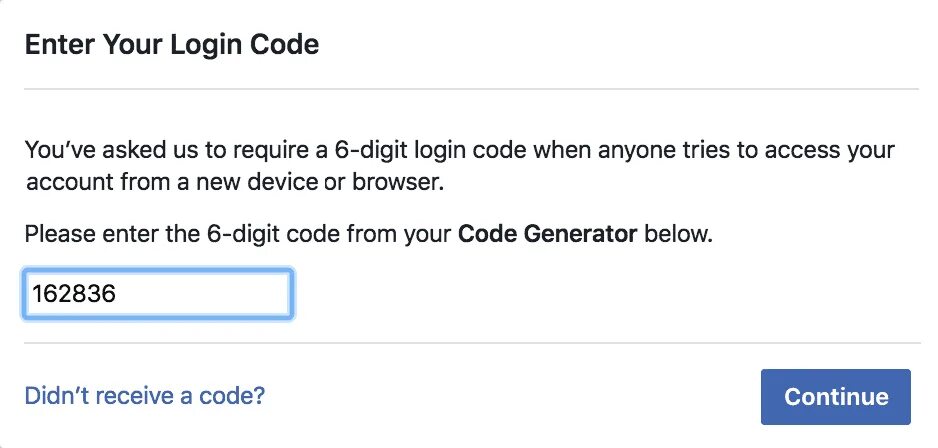Viewport: 938px width, 448px height.
Task: Proceed by clicking the blue Continue button
Action: (836, 397)
